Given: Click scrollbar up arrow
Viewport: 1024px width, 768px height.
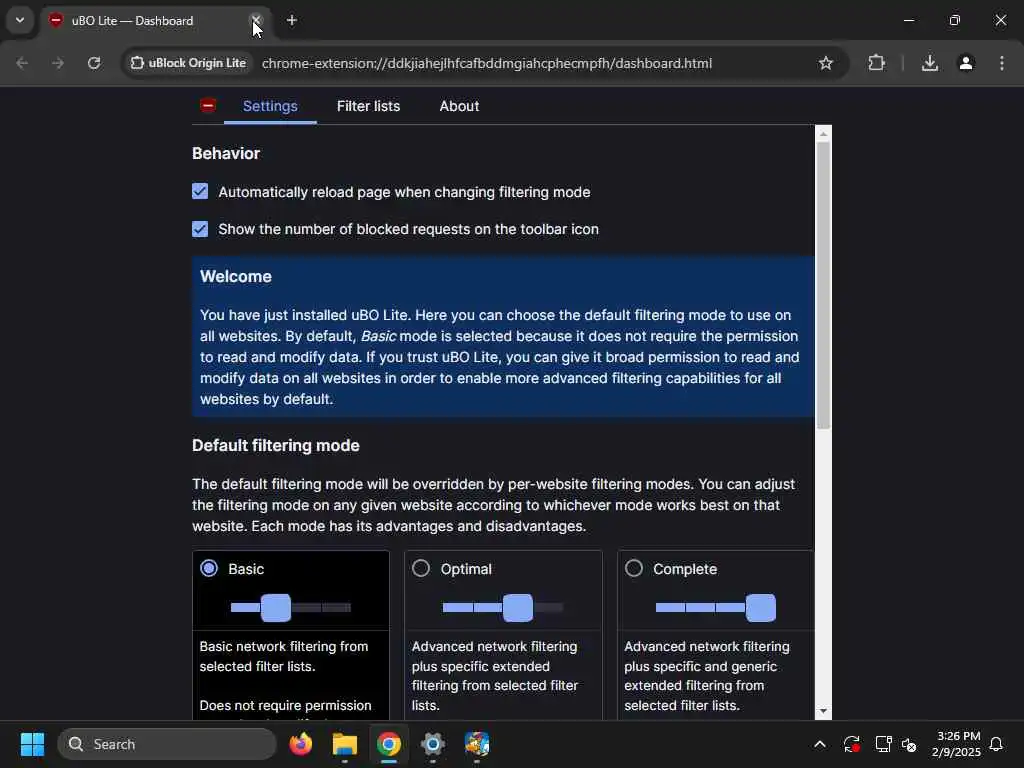Looking at the screenshot, I should [x=824, y=134].
